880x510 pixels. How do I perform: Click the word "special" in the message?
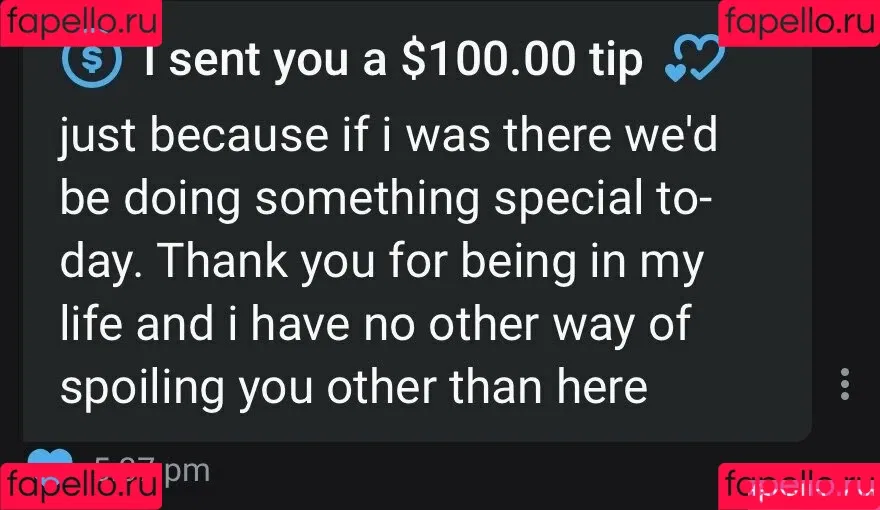[569, 200]
